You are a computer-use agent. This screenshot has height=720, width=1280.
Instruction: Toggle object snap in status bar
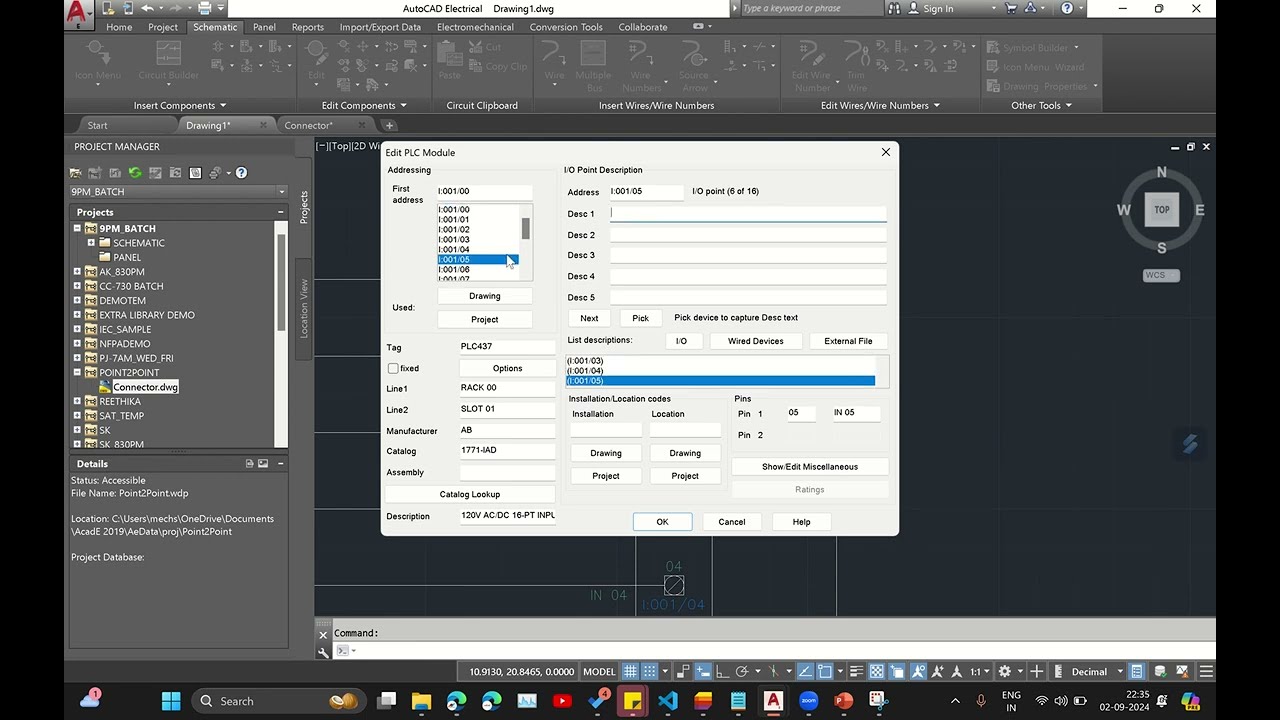[826, 672]
